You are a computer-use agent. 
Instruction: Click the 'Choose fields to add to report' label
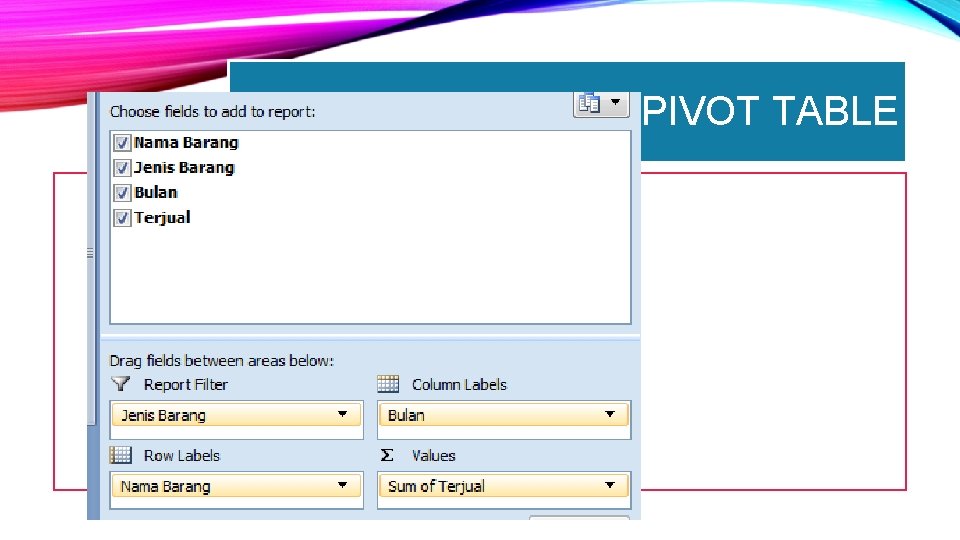tap(212, 111)
